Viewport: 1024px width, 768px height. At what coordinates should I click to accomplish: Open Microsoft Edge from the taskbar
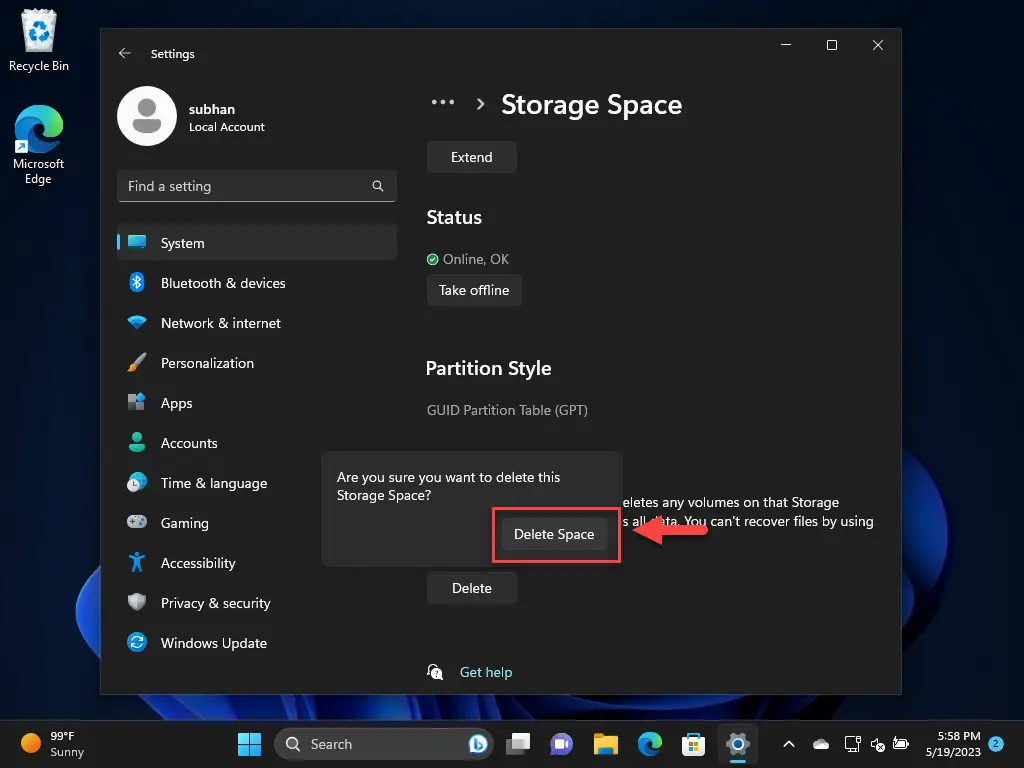click(650, 744)
